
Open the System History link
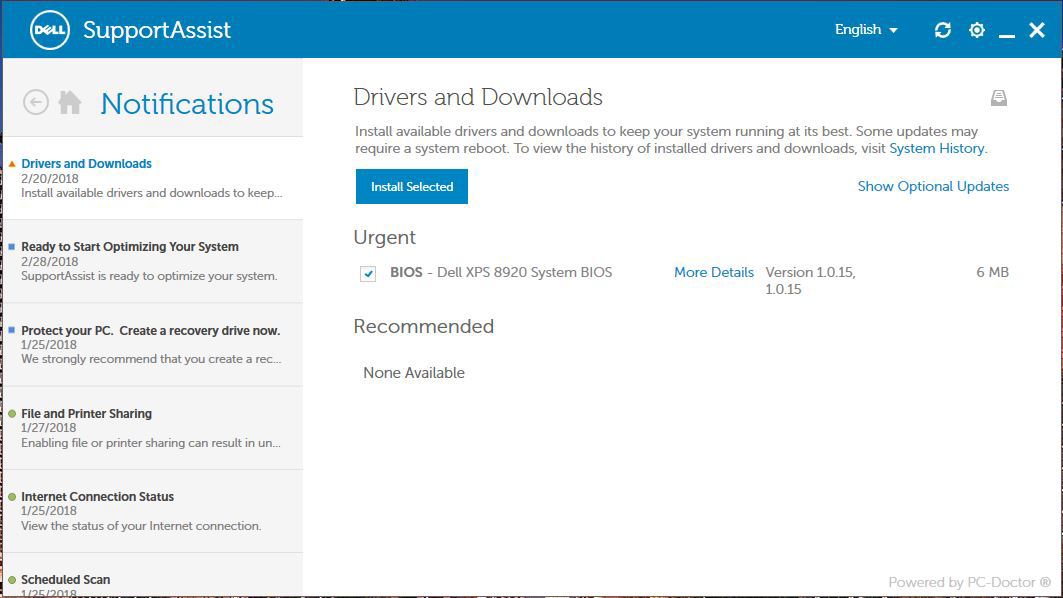tap(936, 148)
